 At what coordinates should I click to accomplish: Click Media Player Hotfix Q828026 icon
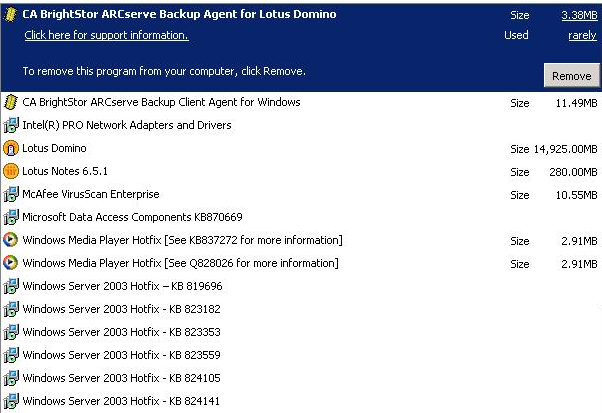tap(11, 263)
